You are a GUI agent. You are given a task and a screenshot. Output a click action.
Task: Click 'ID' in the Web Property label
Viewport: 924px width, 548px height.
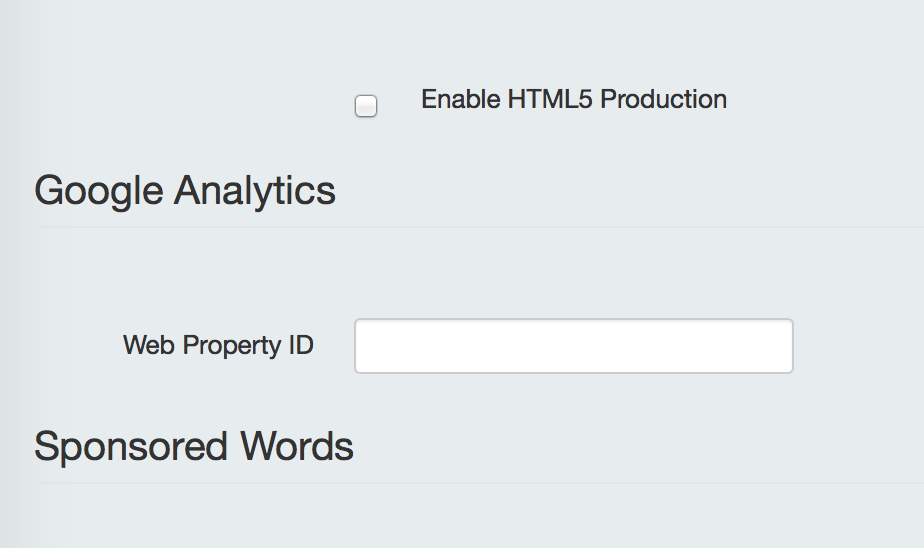[x=301, y=345]
